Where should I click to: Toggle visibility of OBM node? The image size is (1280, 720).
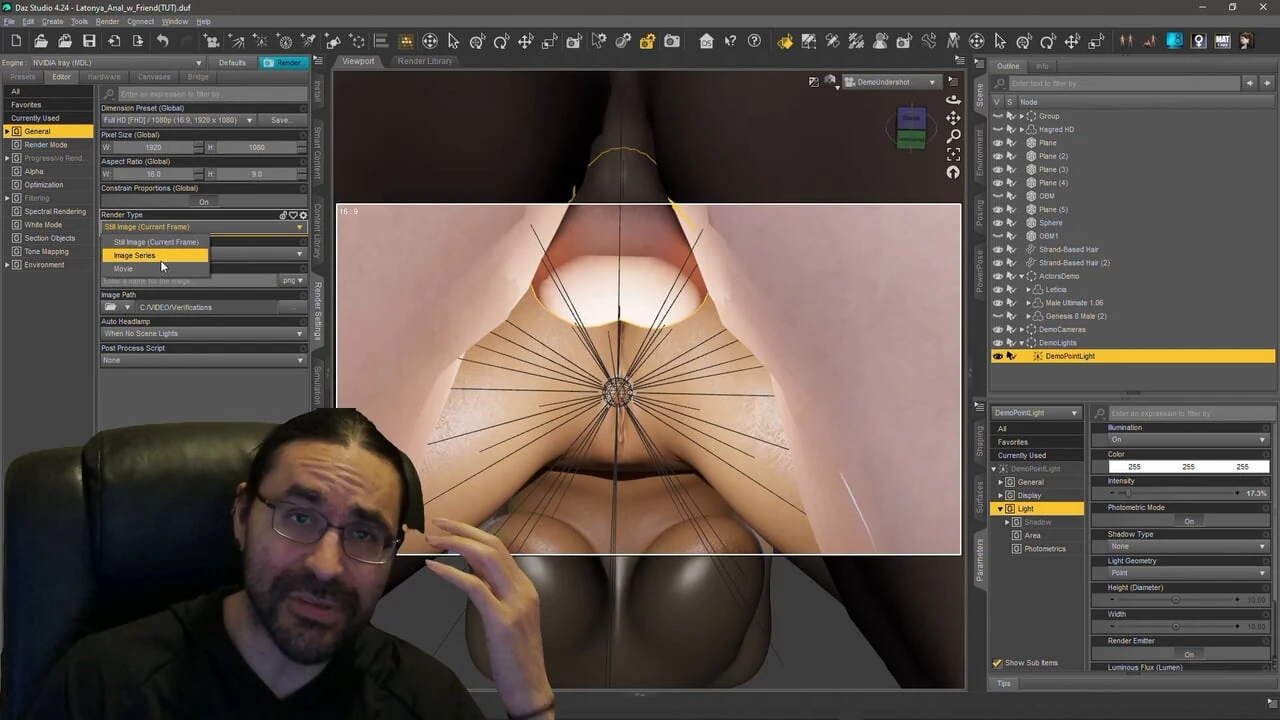(998, 196)
